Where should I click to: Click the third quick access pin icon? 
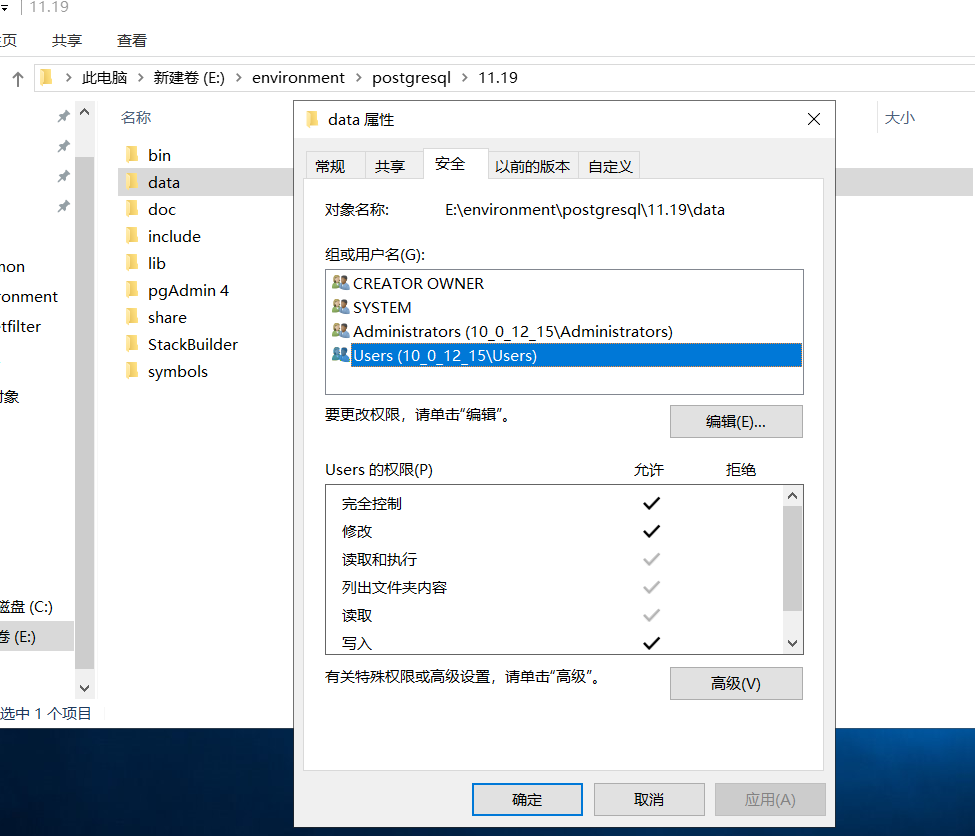[x=63, y=176]
